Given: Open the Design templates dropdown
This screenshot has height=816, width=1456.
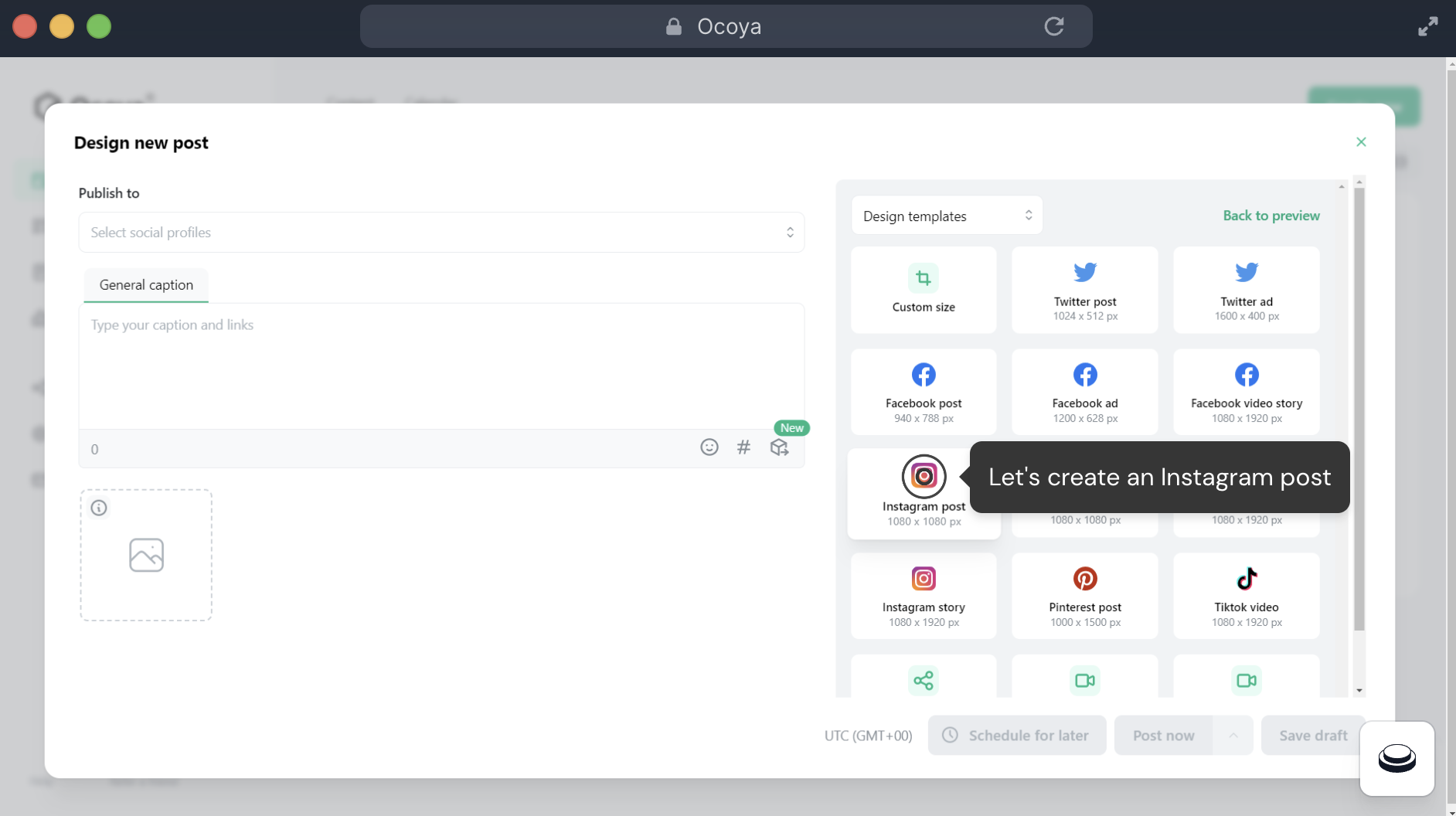Looking at the screenshot, I should tap(947, 216).
